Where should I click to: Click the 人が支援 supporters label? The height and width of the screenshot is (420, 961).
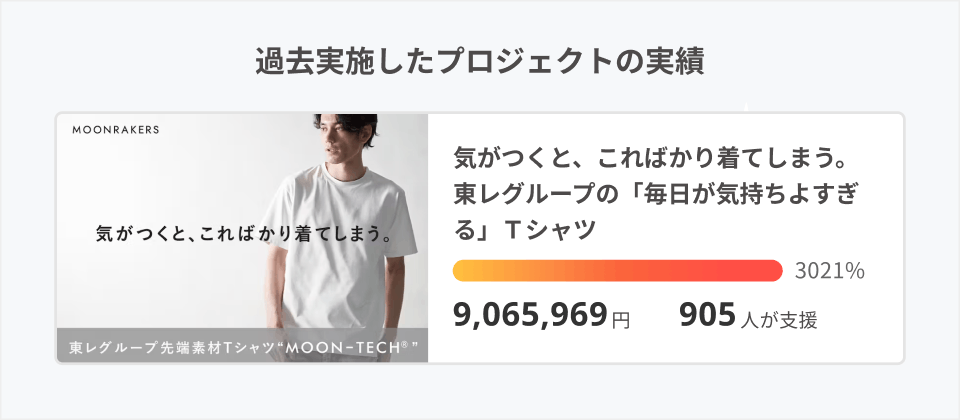(779, 320)
